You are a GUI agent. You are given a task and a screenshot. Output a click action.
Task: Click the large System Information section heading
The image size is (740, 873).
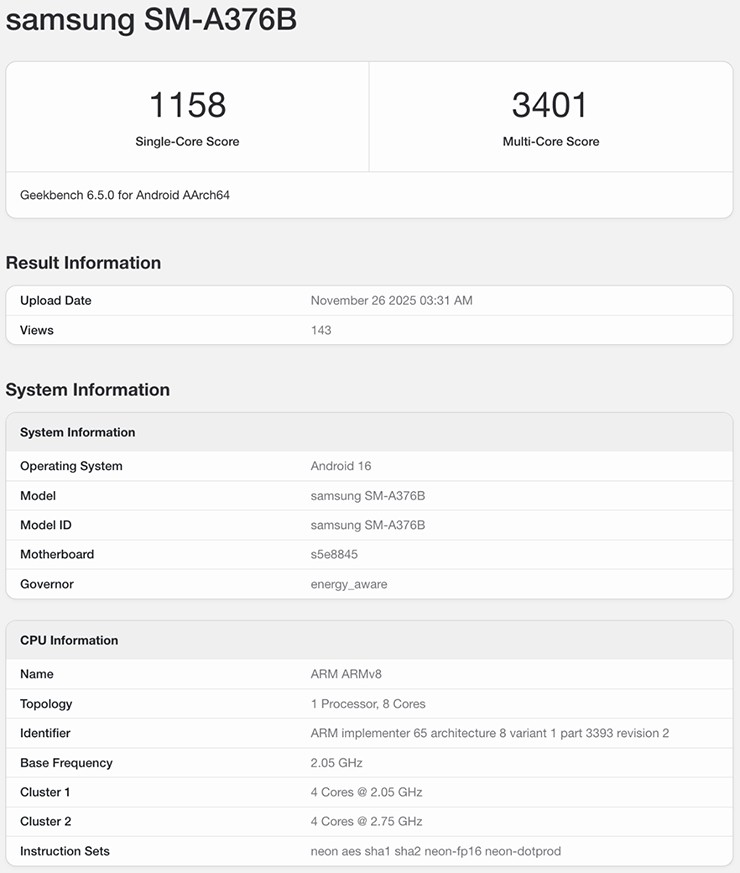(x=87, y=390)
